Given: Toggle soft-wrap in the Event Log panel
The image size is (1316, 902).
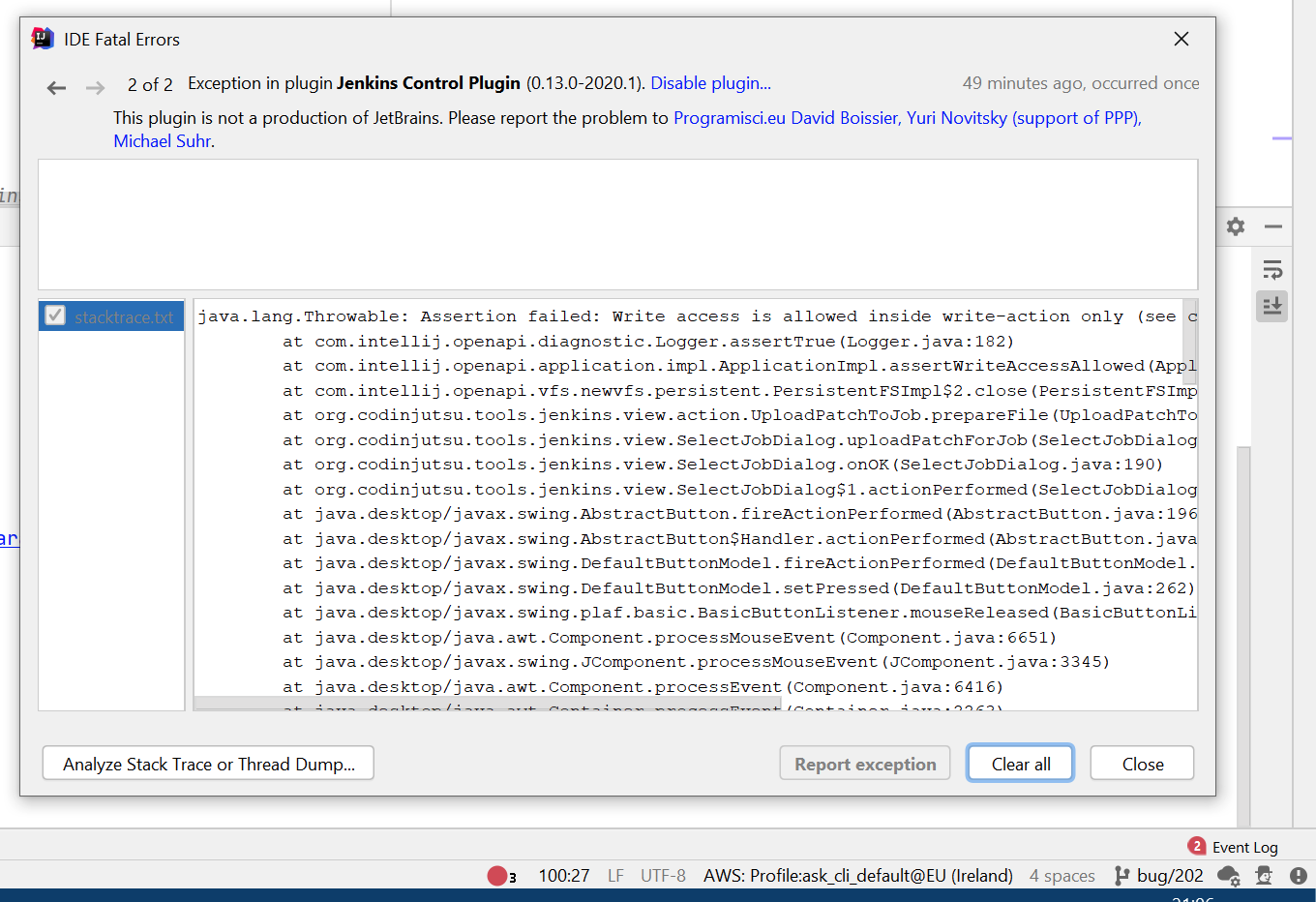Looking at the screenshot, I should [x=1272, y=269].
